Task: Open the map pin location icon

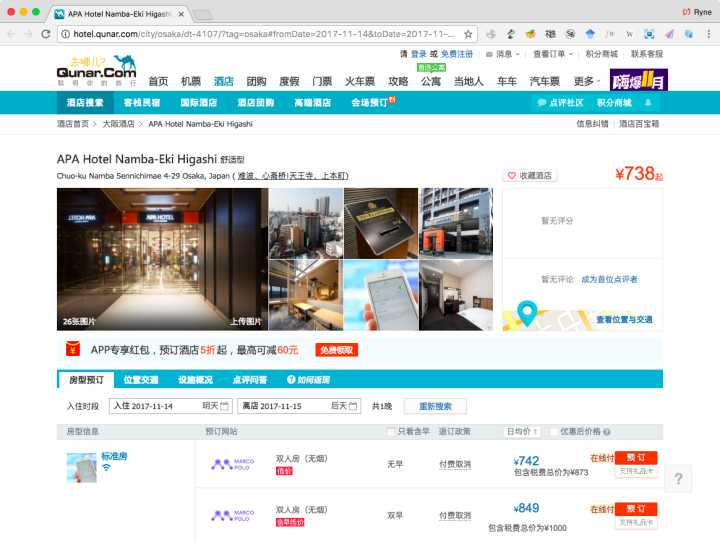Action: coord(527,314)
